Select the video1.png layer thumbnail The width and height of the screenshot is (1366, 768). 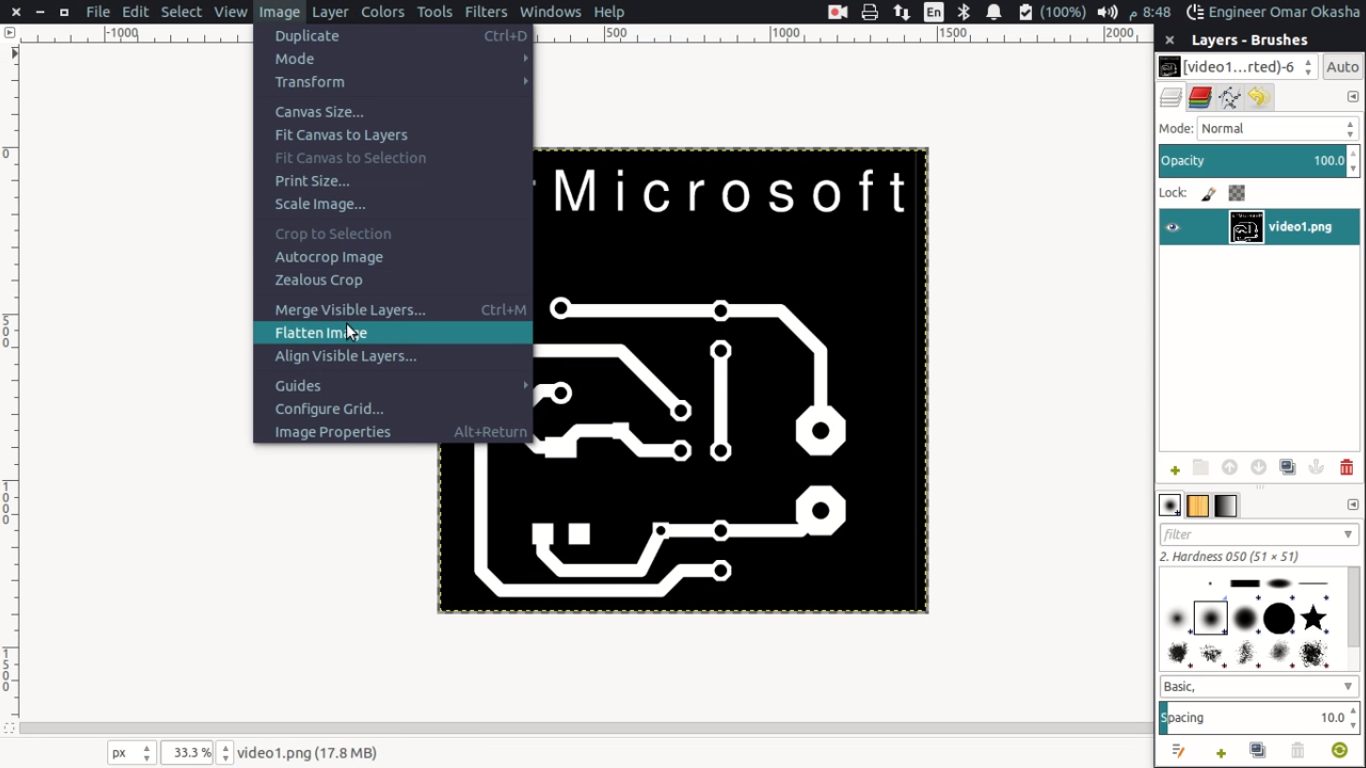(1246, 227)
